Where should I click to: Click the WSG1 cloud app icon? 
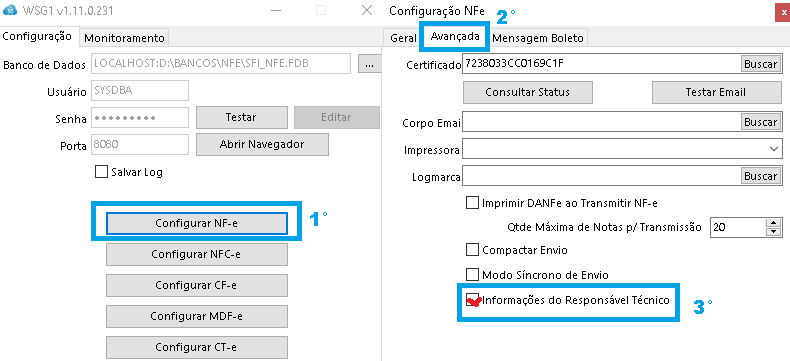click(10, 11)
